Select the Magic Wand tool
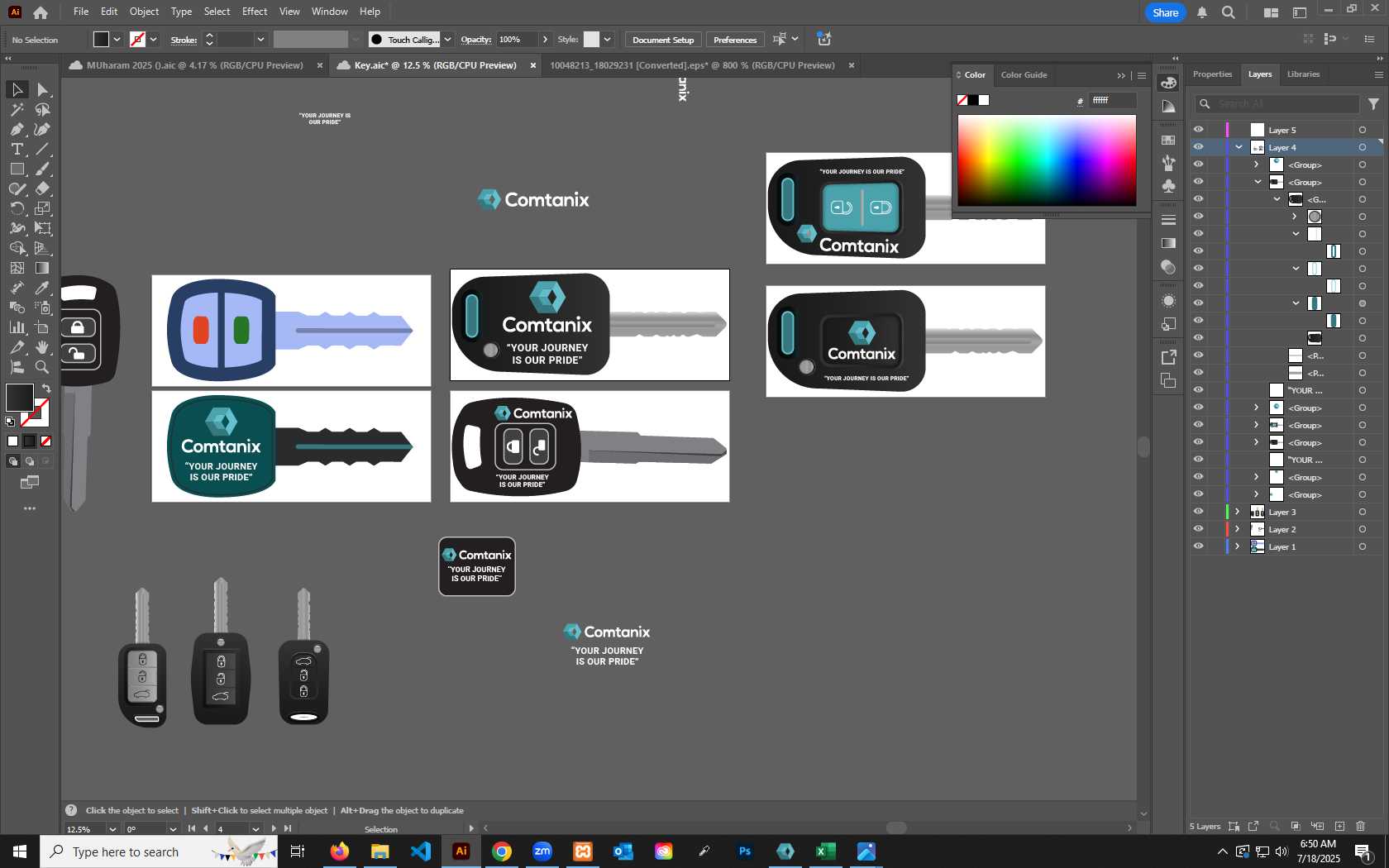This screenshot has height=868, width=1389. [x=17, y=109]
